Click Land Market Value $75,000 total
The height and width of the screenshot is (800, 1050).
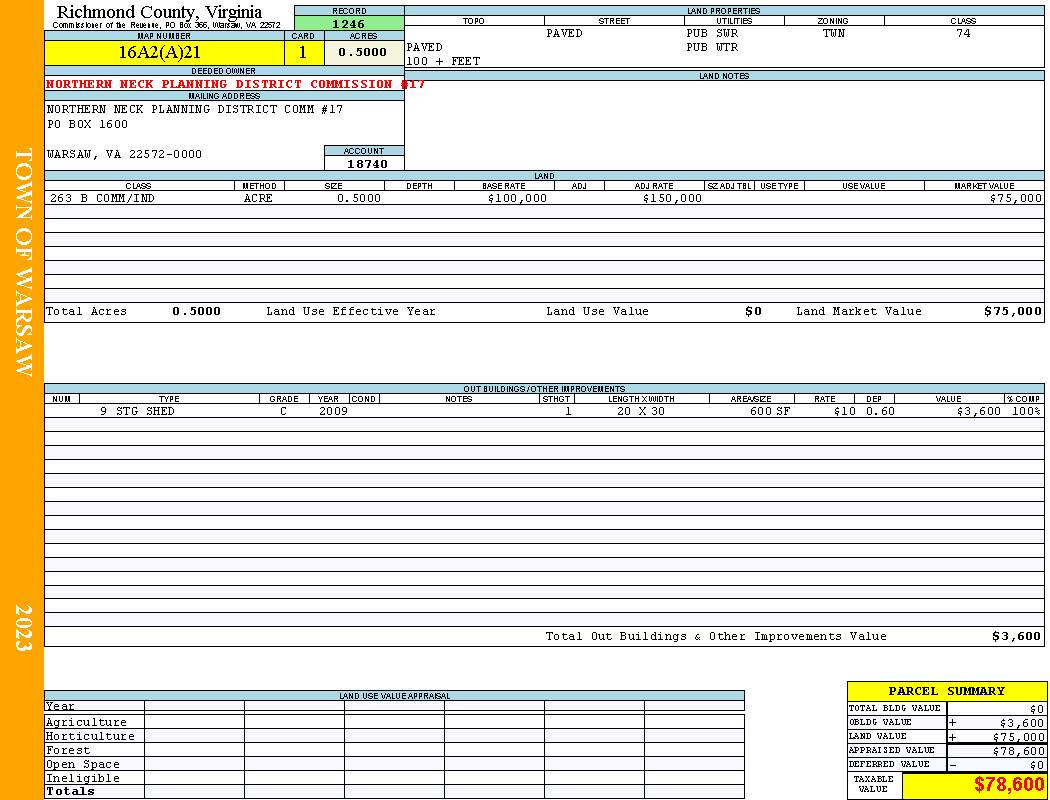(1012, 311)
